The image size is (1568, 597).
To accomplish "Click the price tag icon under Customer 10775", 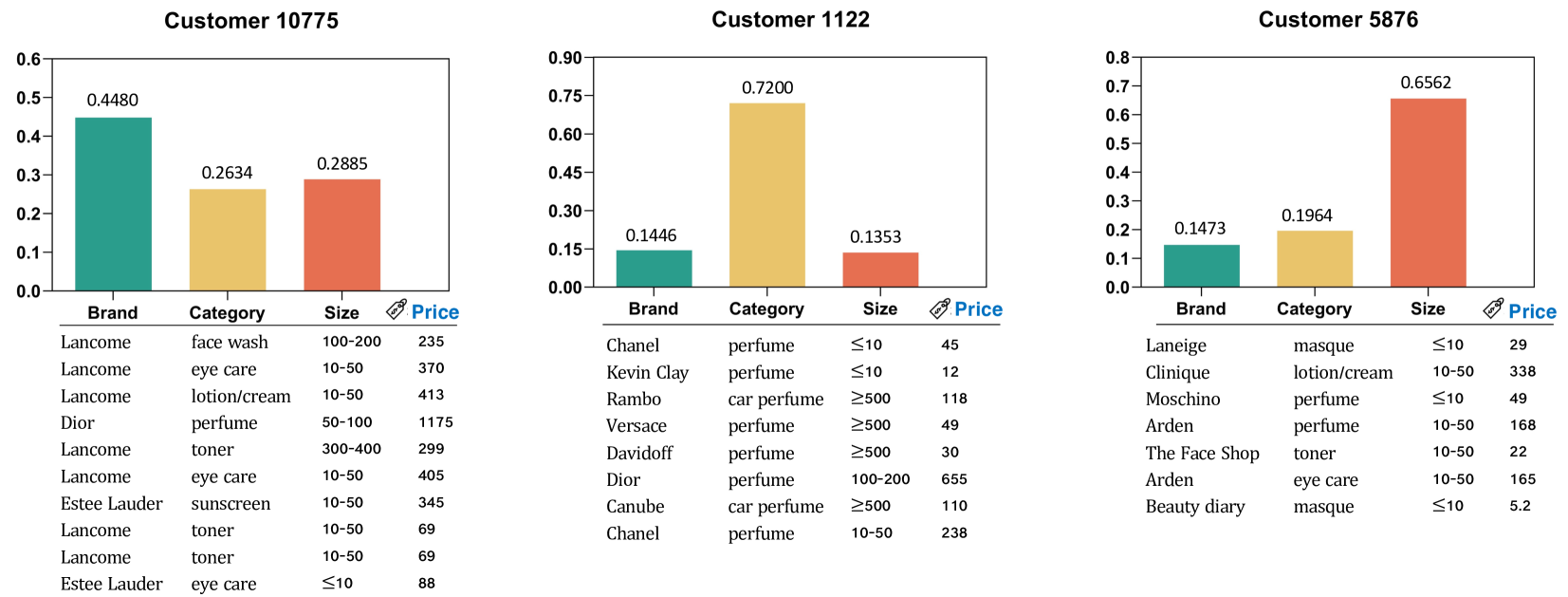I will 397,309.
